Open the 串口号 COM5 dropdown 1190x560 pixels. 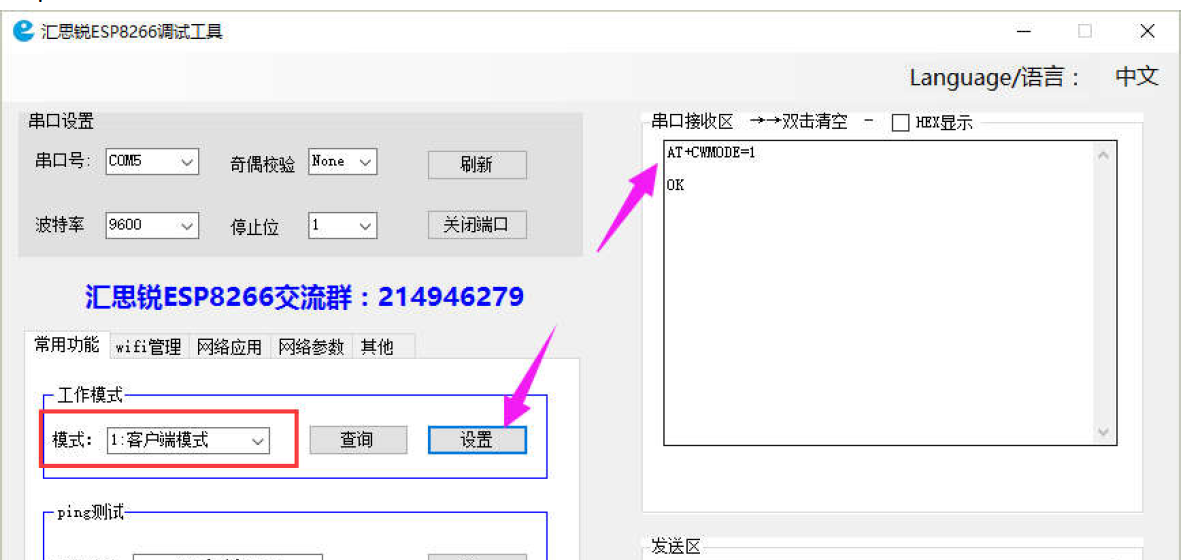coord(152,162)
